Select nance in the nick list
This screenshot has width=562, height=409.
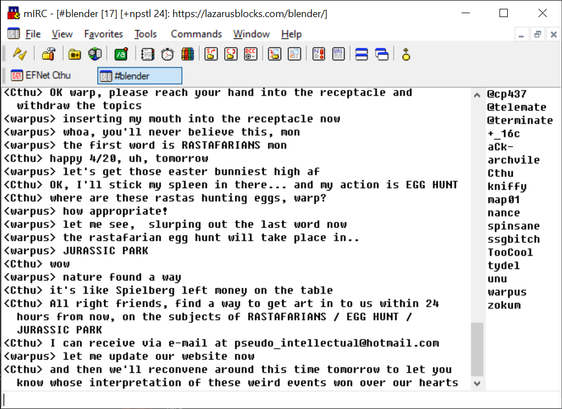[x=504, y=213]
